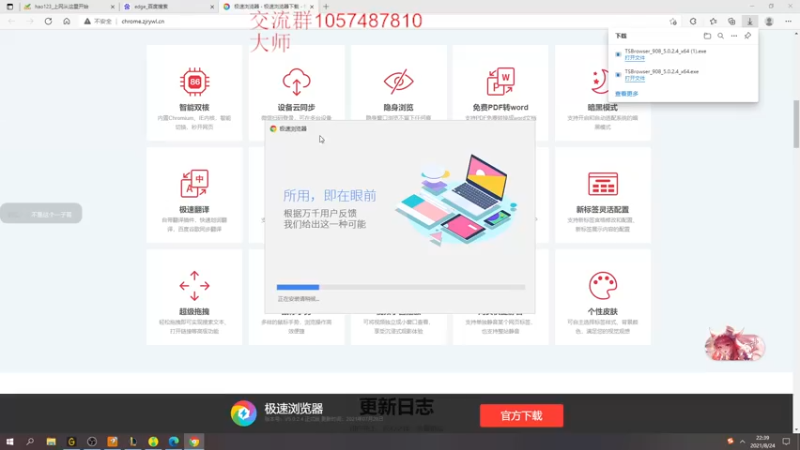The width and height of the screenshot is (800, 450).
Task: Click the page vertical scrollbar thumb
Action: point(796,124)
